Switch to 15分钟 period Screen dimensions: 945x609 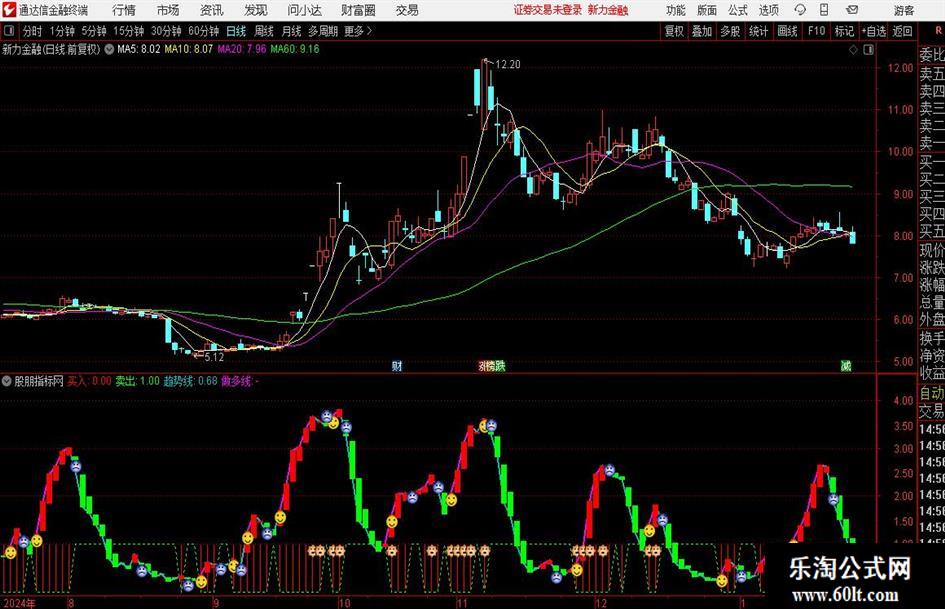[129, 31]
